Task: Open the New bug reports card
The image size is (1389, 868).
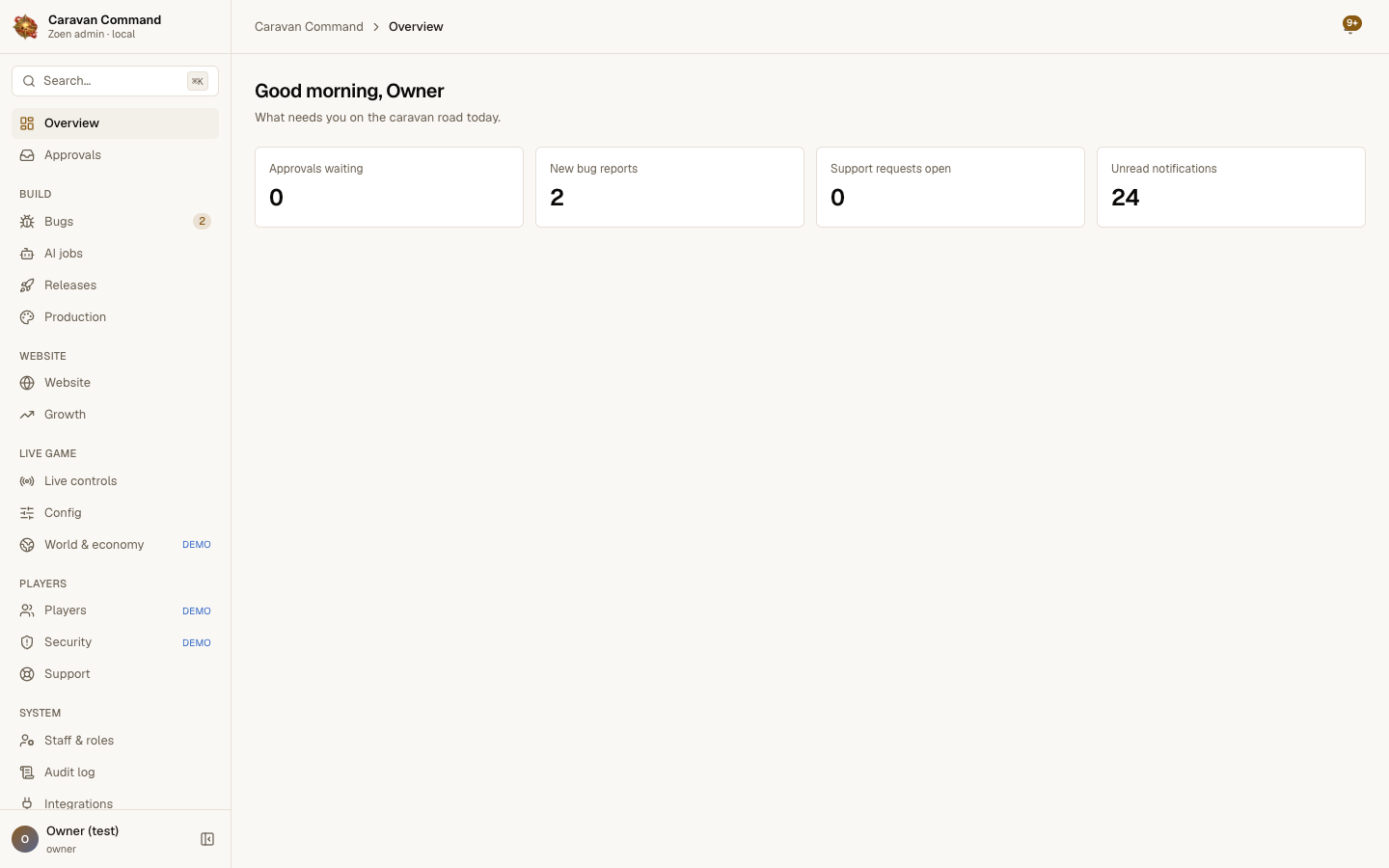Action: pos(669,187)
